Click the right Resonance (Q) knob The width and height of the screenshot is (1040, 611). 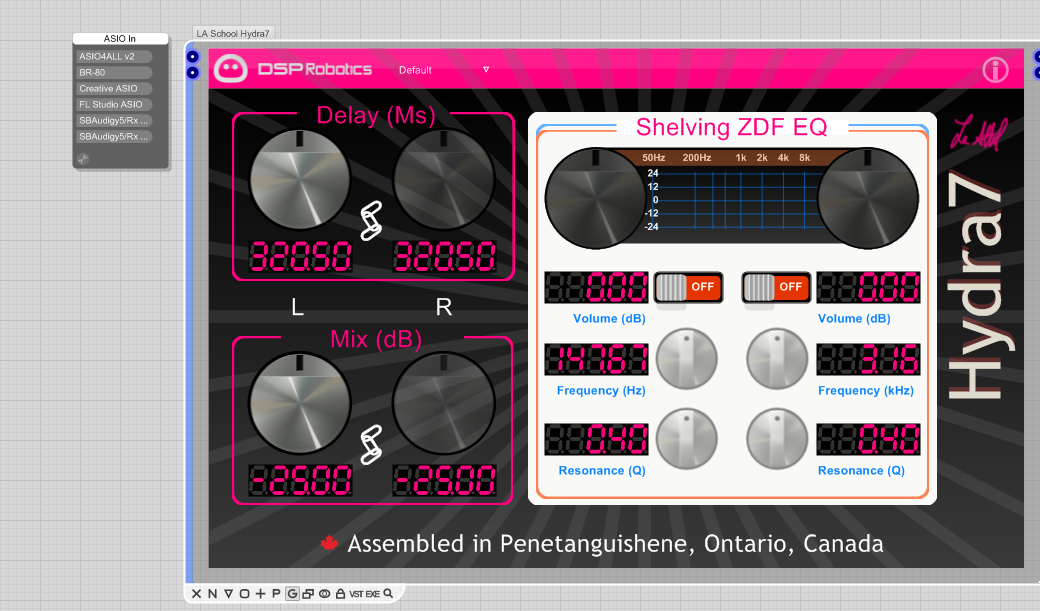[777, 439]
